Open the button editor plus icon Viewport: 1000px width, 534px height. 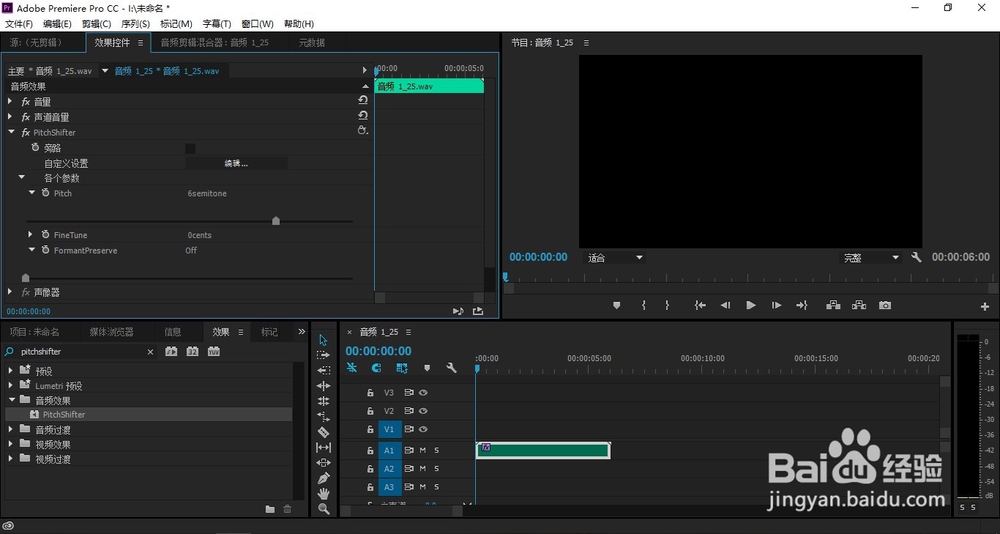click(x=985, y=307)
